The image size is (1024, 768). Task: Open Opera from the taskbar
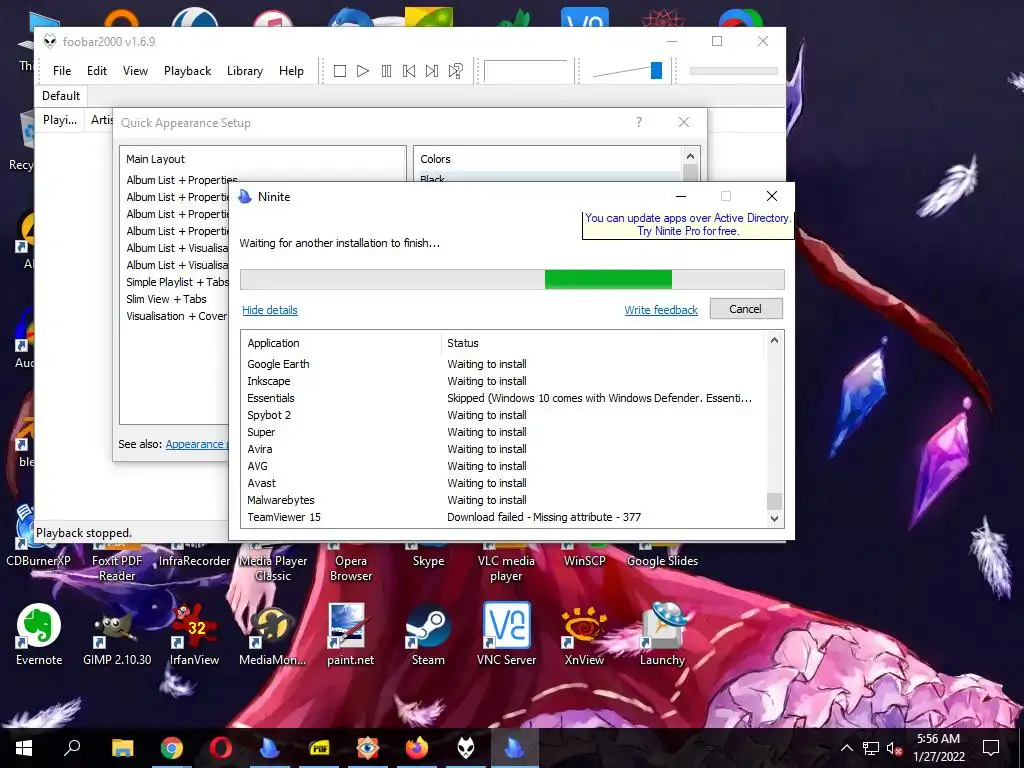[x=221, y=748]
